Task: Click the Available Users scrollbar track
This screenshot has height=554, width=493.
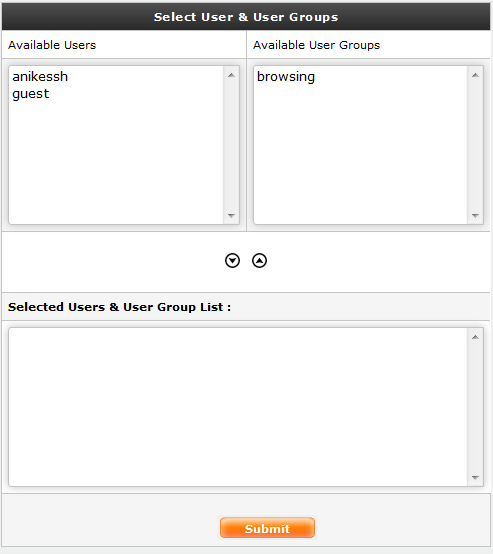Action: [231, 145]
